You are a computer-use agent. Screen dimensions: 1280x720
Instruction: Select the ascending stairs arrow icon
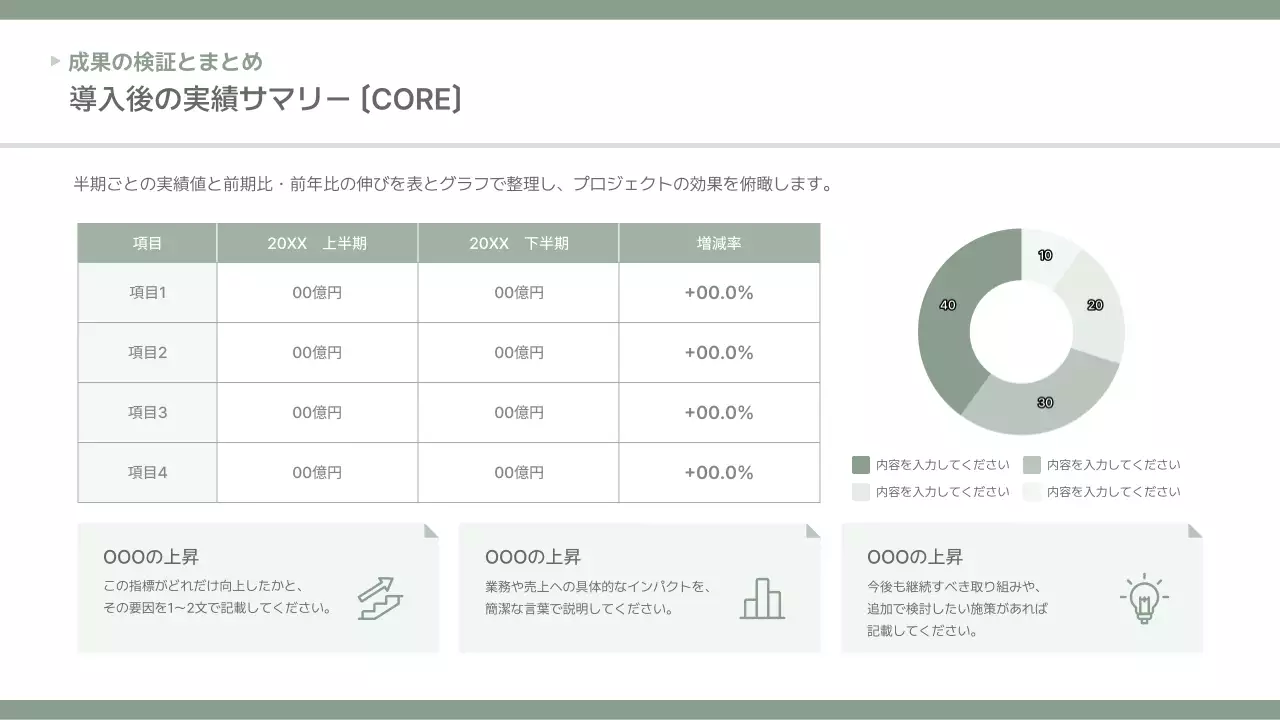tap(381, 598)
